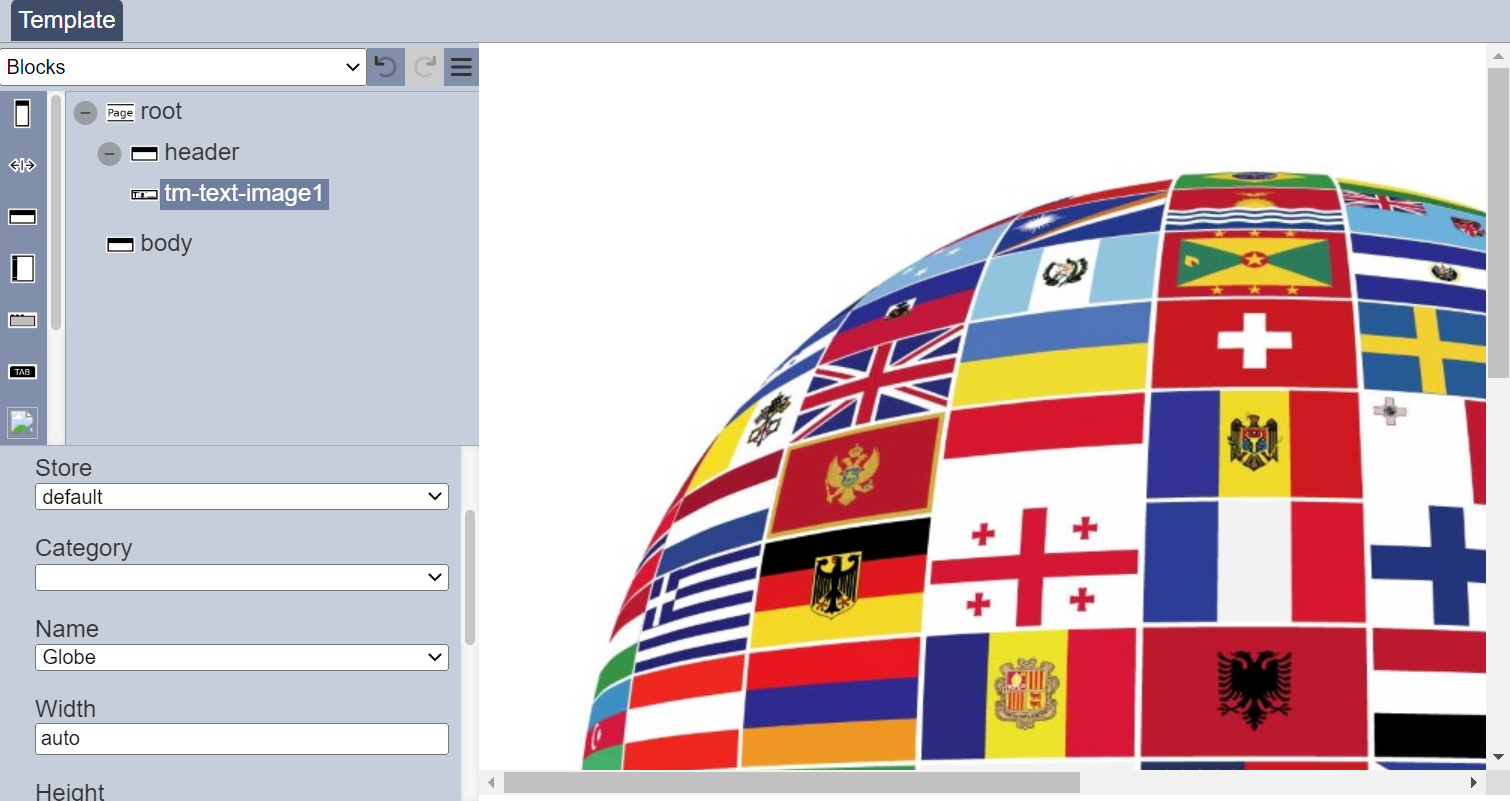
Task: Select the horizontal splitter block icon
Action: click(x=22, y=166)
